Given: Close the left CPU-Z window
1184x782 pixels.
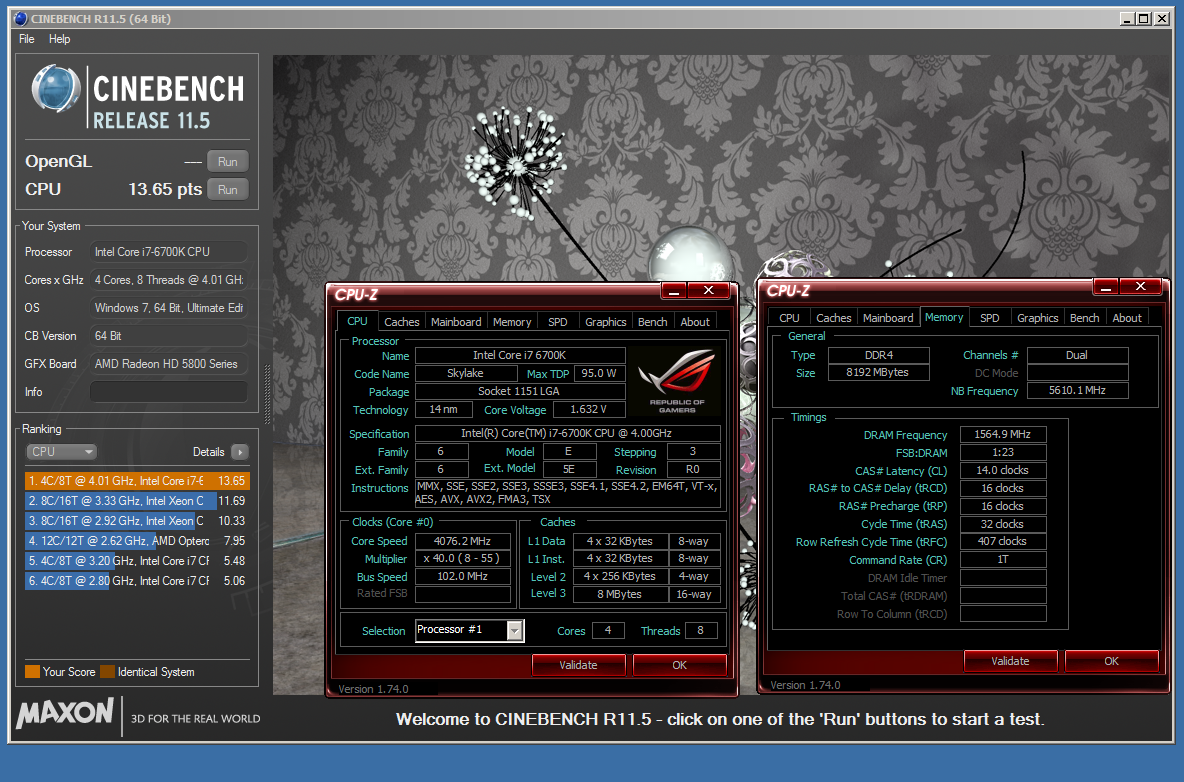Looking at the screenshot, I should coord(708,291).
